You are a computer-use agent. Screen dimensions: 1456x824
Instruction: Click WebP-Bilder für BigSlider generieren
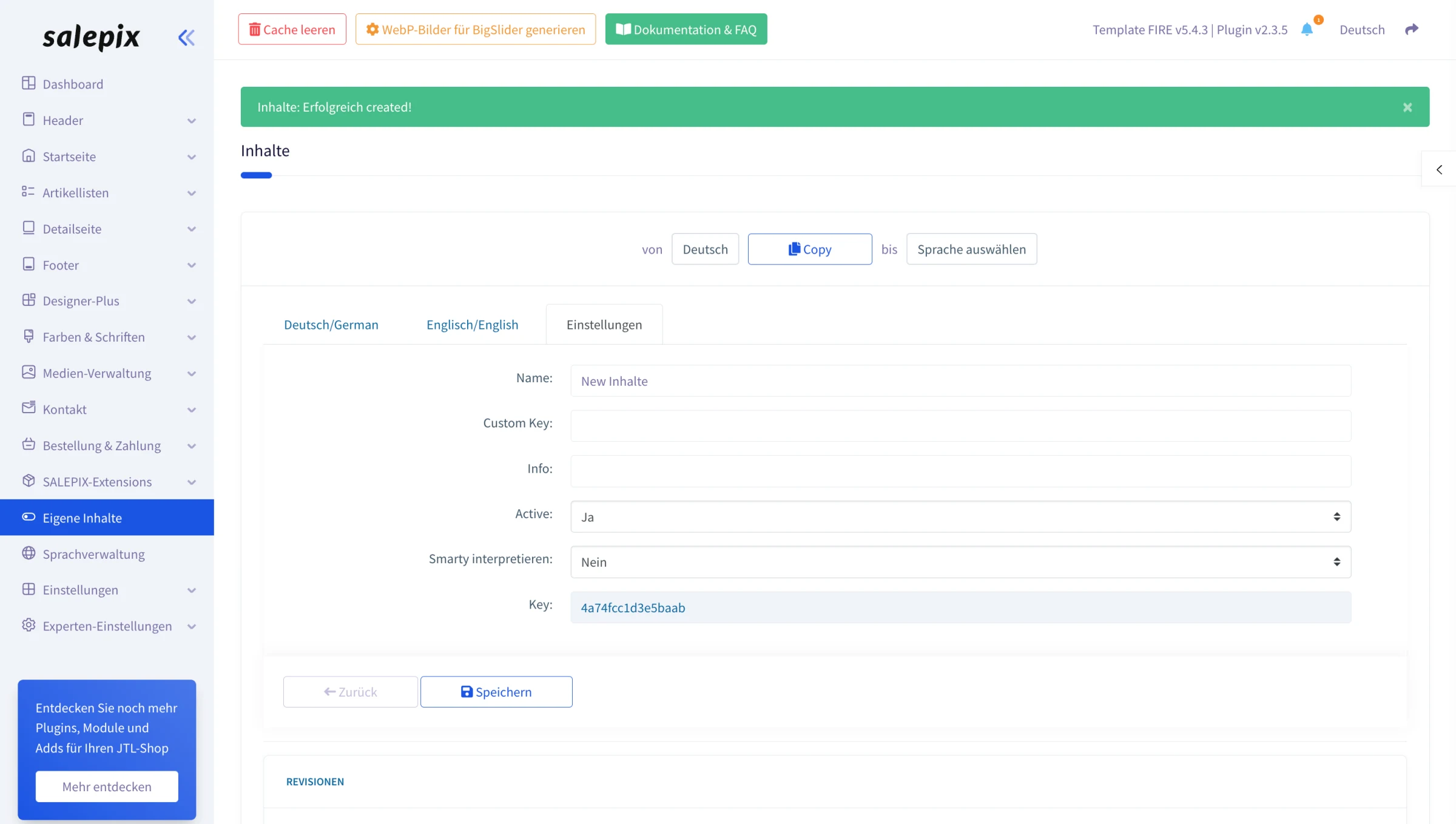(x=476, y=29)
